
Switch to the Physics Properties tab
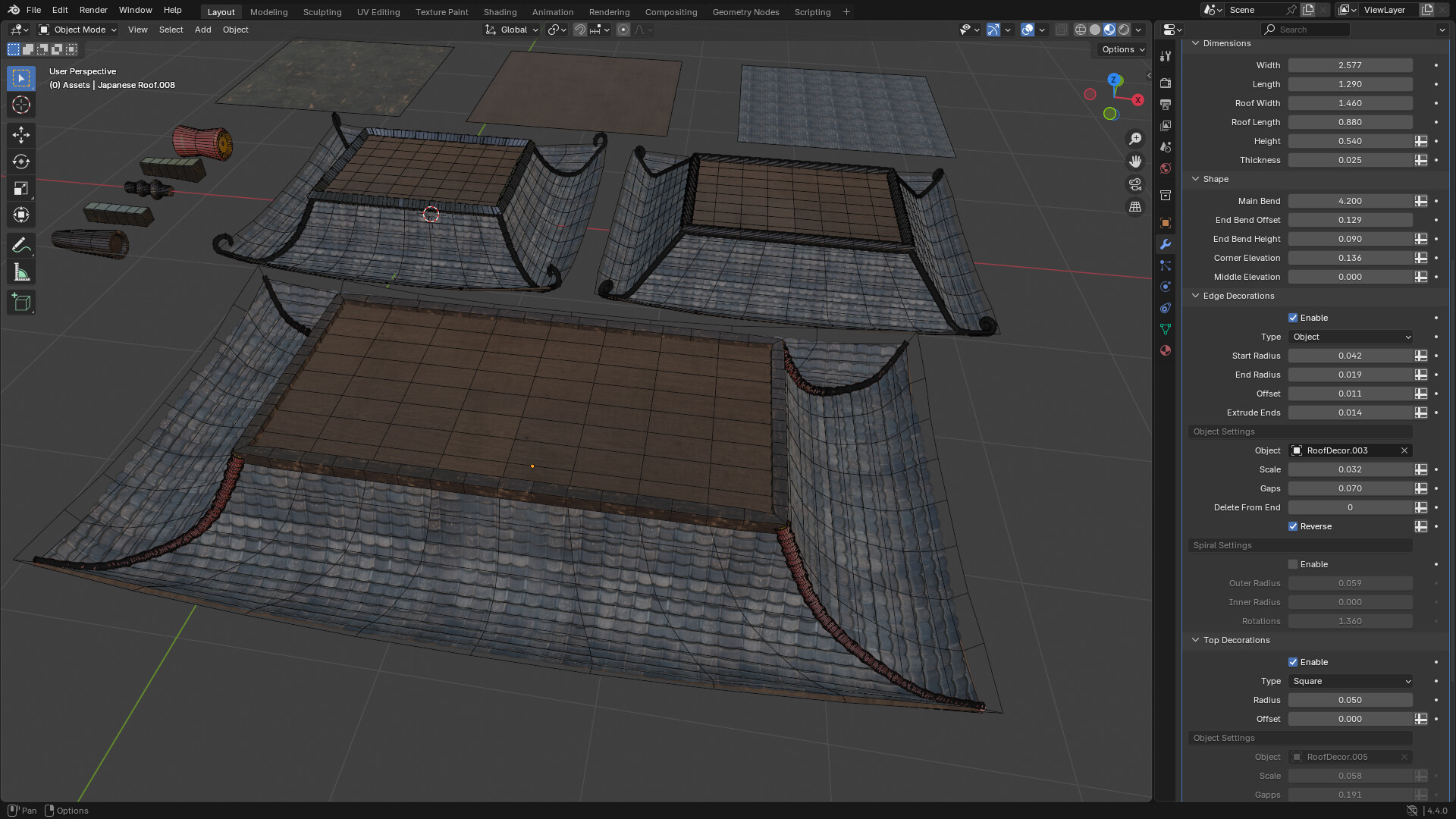click(1166, 287)
